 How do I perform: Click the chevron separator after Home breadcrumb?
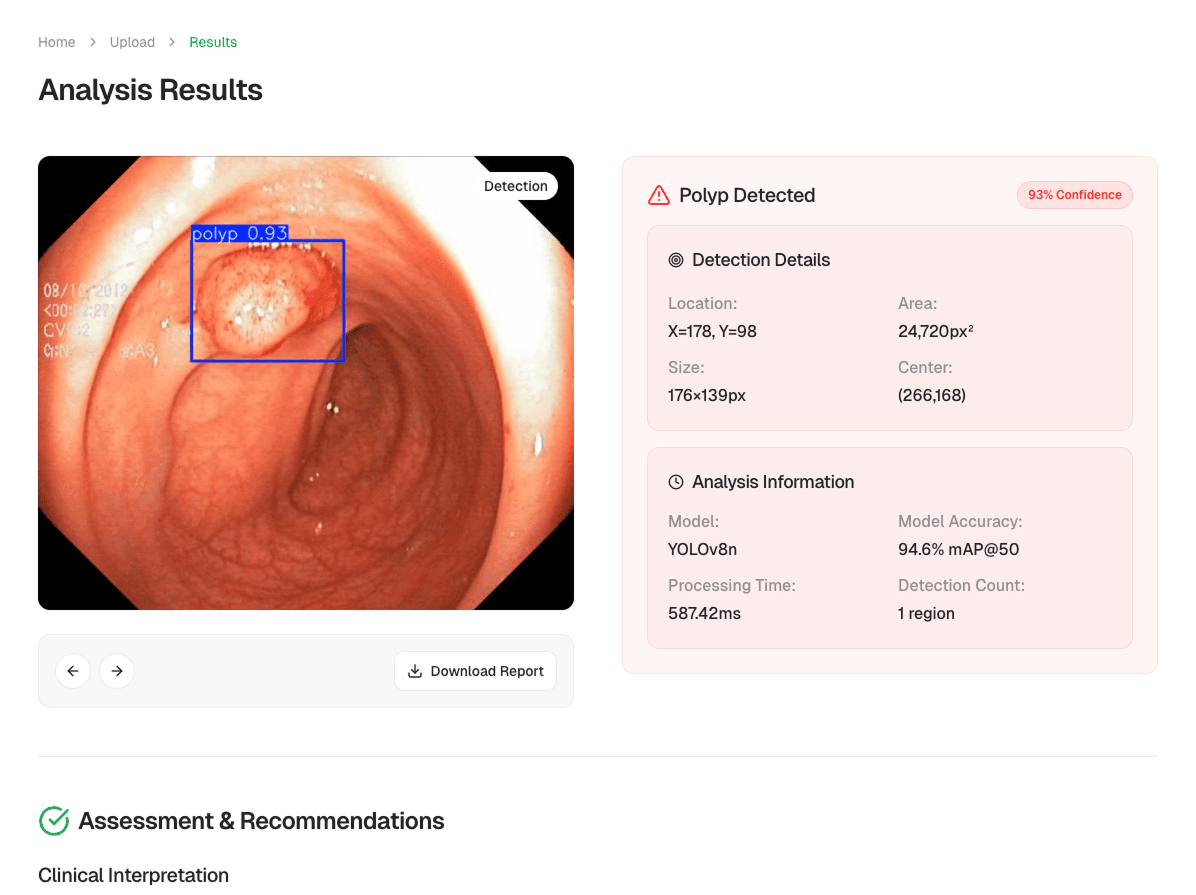click(92, 42)
